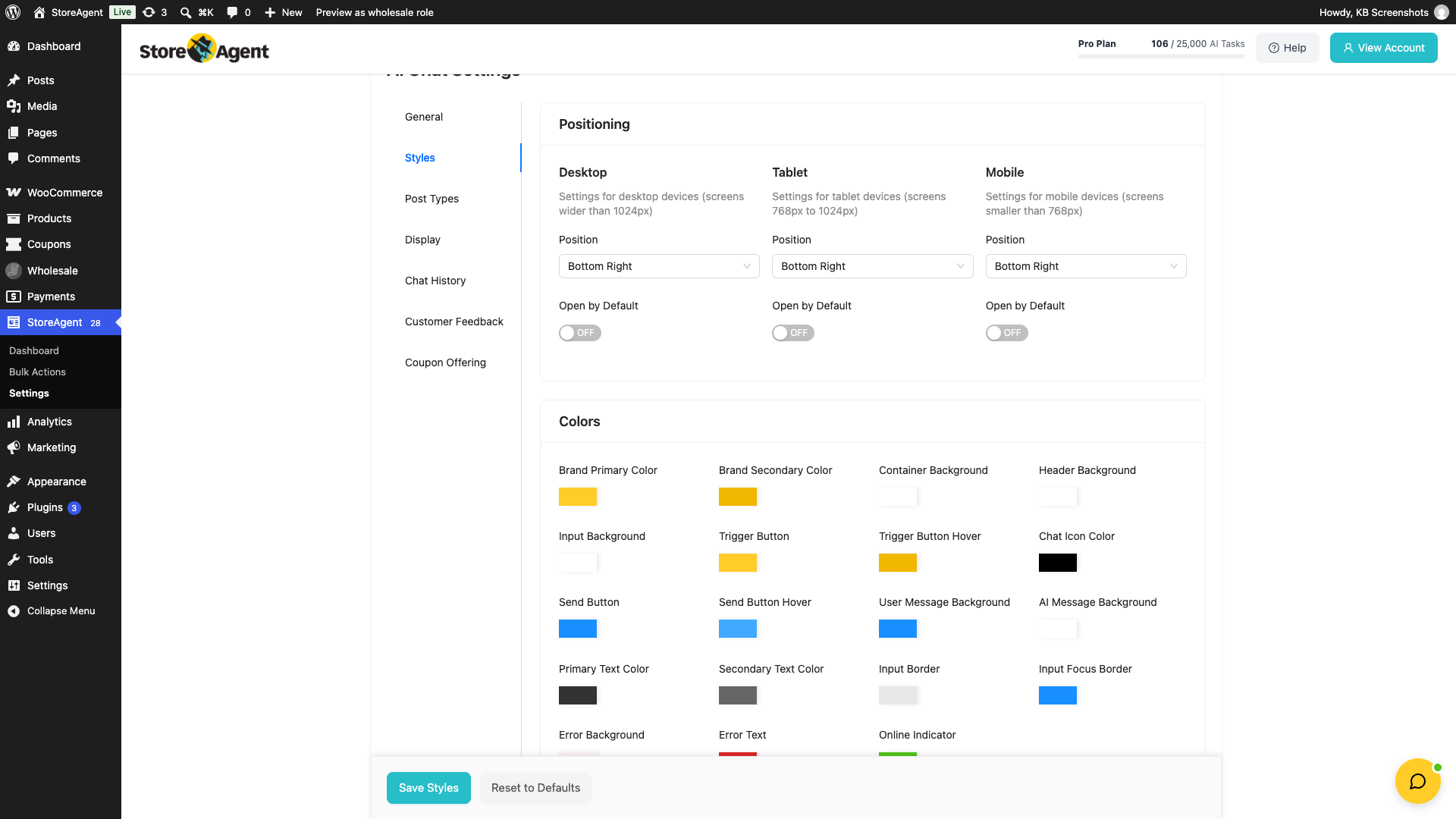The height and width of the screenshot is (819, 1456).
Task: Click the StoreAgent logo
Action: (x=204, y=49)
